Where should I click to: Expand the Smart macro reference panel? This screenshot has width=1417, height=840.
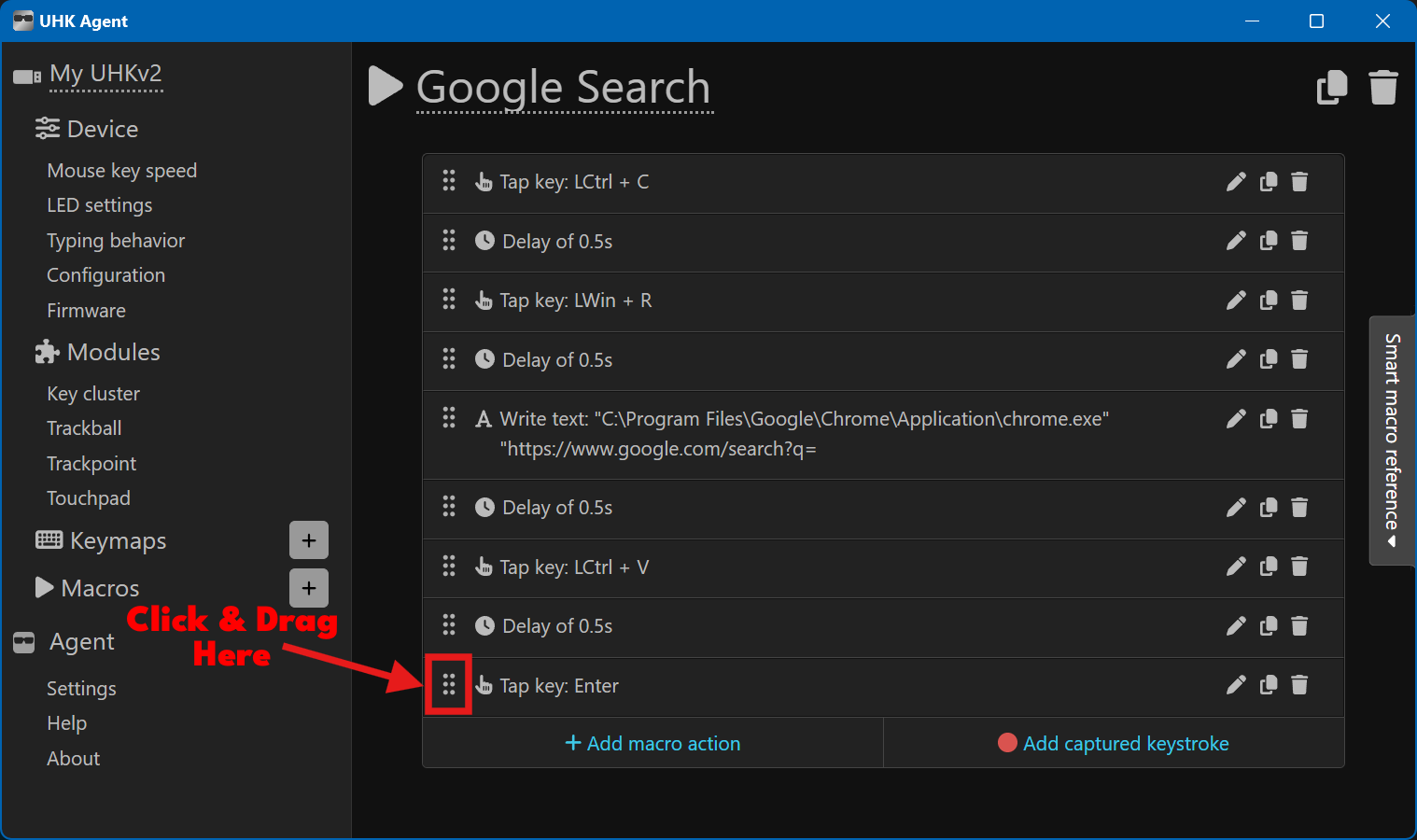pyautogui.click(x=1392, y=441)
